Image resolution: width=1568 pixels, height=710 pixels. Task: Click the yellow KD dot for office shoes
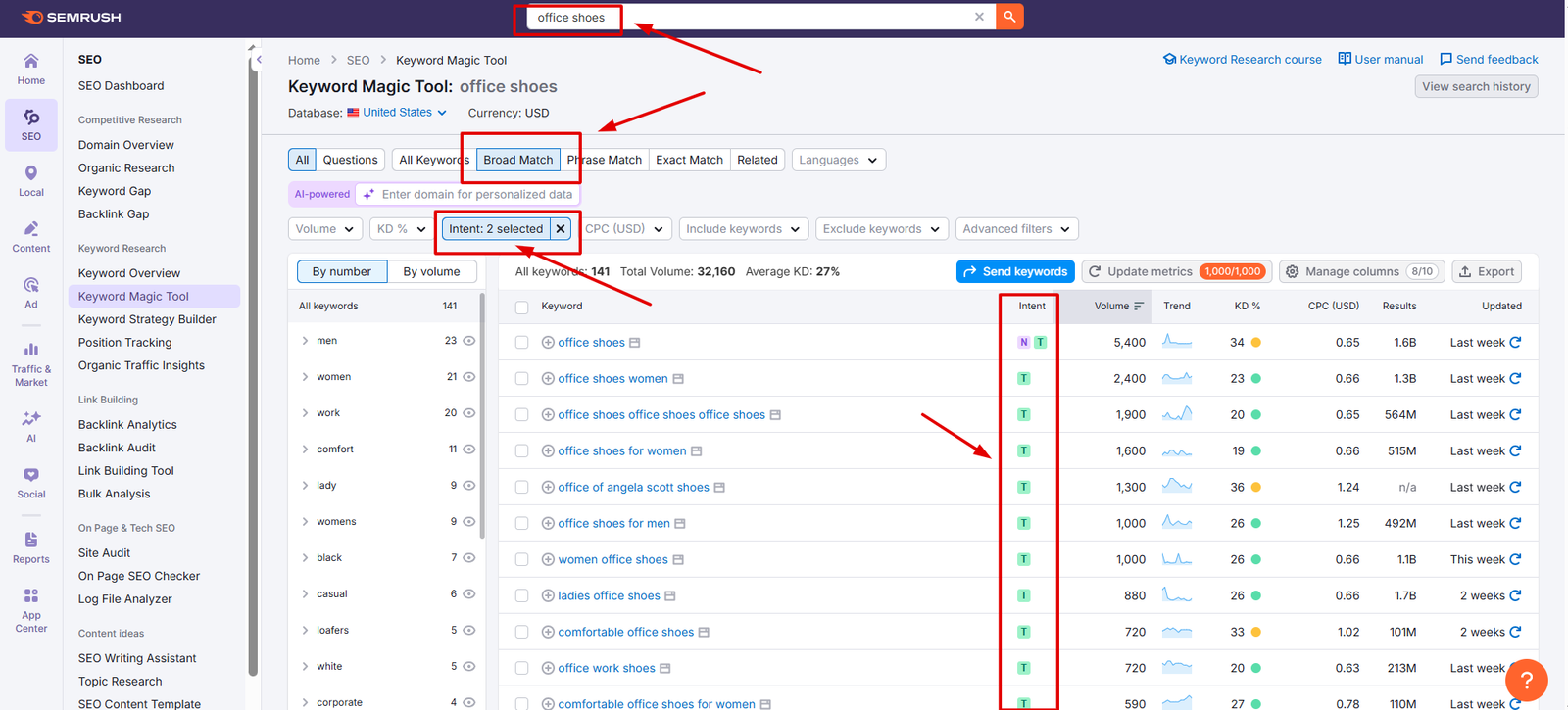tap(1256, 343)
